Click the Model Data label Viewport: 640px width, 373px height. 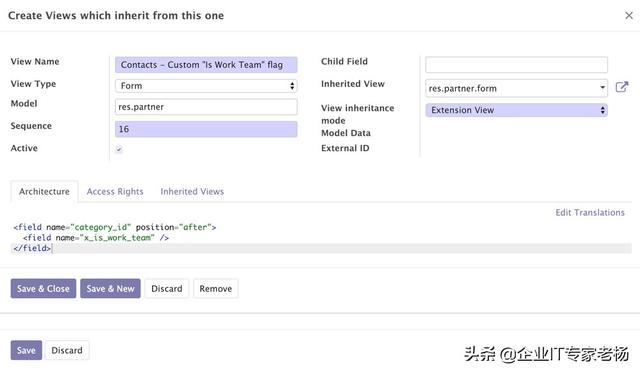[x=346, y=133]
